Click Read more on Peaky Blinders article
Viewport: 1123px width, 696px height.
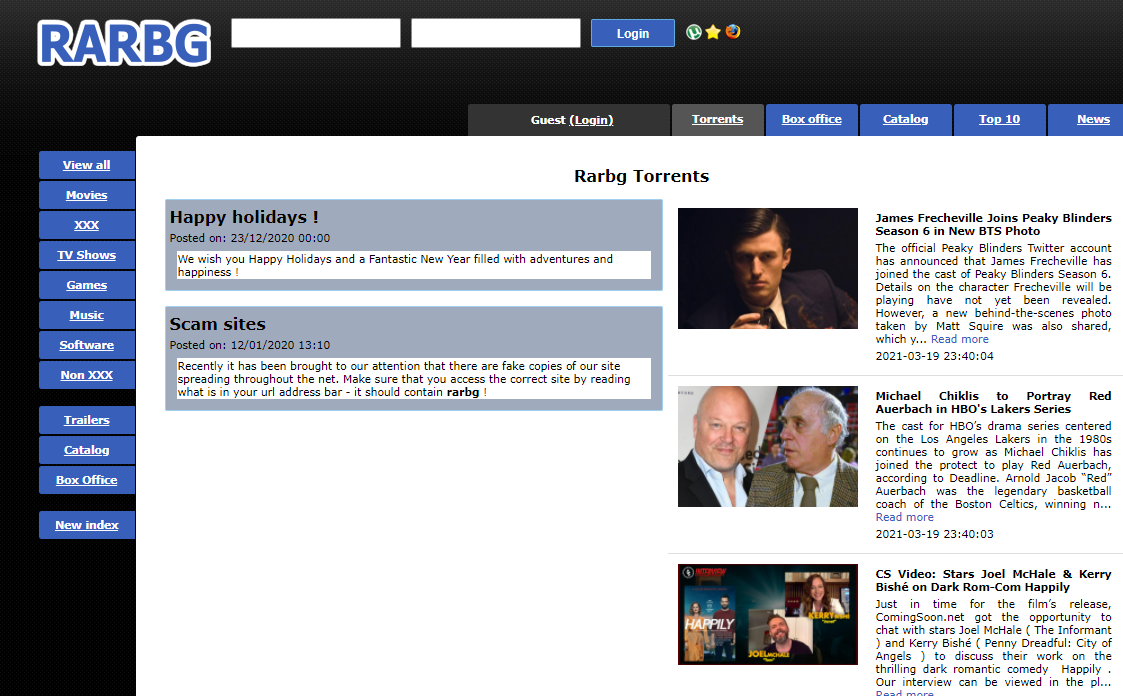tap(960, 339)
